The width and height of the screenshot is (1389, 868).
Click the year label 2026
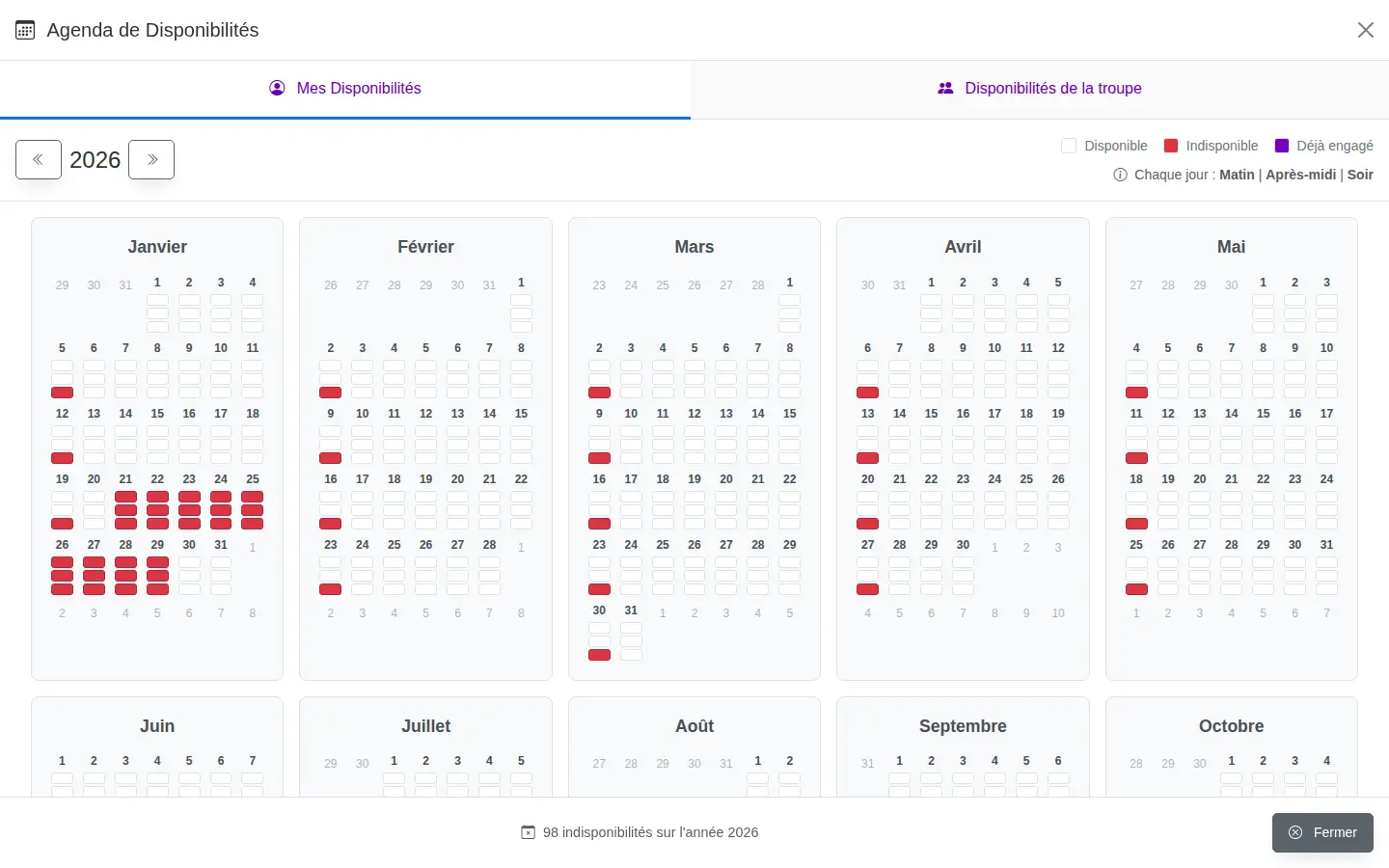point(95,160)
